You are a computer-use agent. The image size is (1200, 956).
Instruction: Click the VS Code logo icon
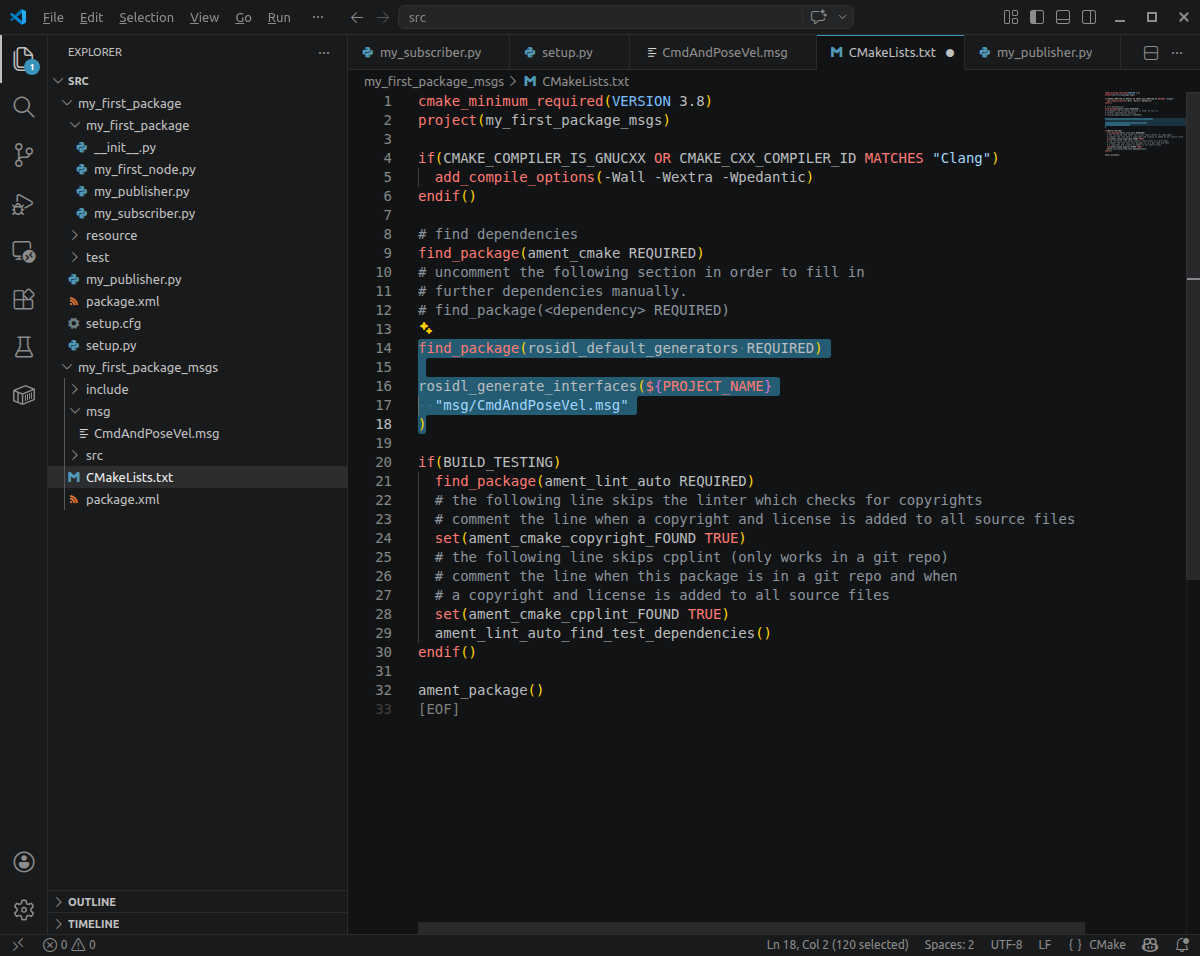click(17, 17)
